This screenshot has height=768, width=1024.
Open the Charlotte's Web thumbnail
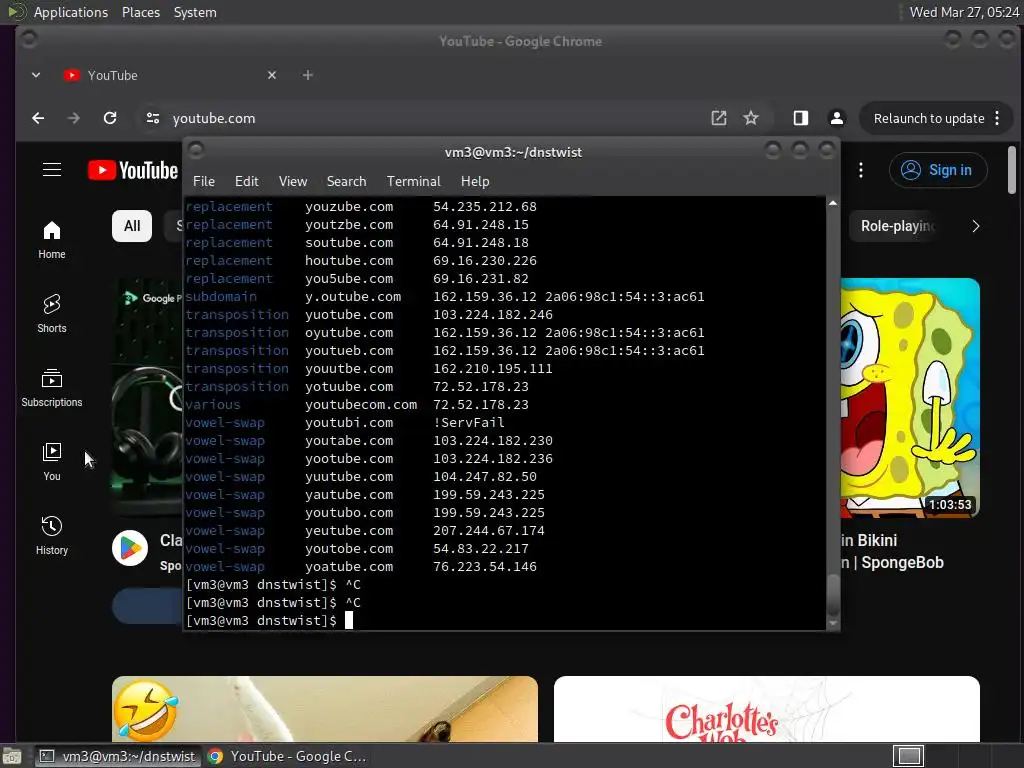[x=767, y=709]
